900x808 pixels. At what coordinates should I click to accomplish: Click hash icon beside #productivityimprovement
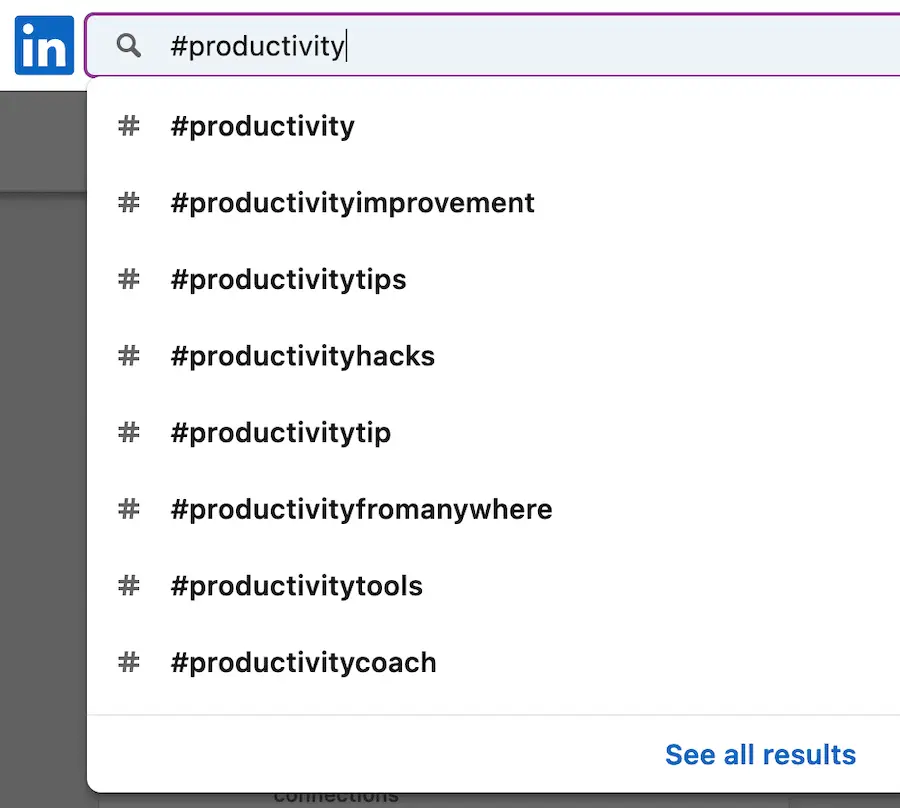click(129, 203)
